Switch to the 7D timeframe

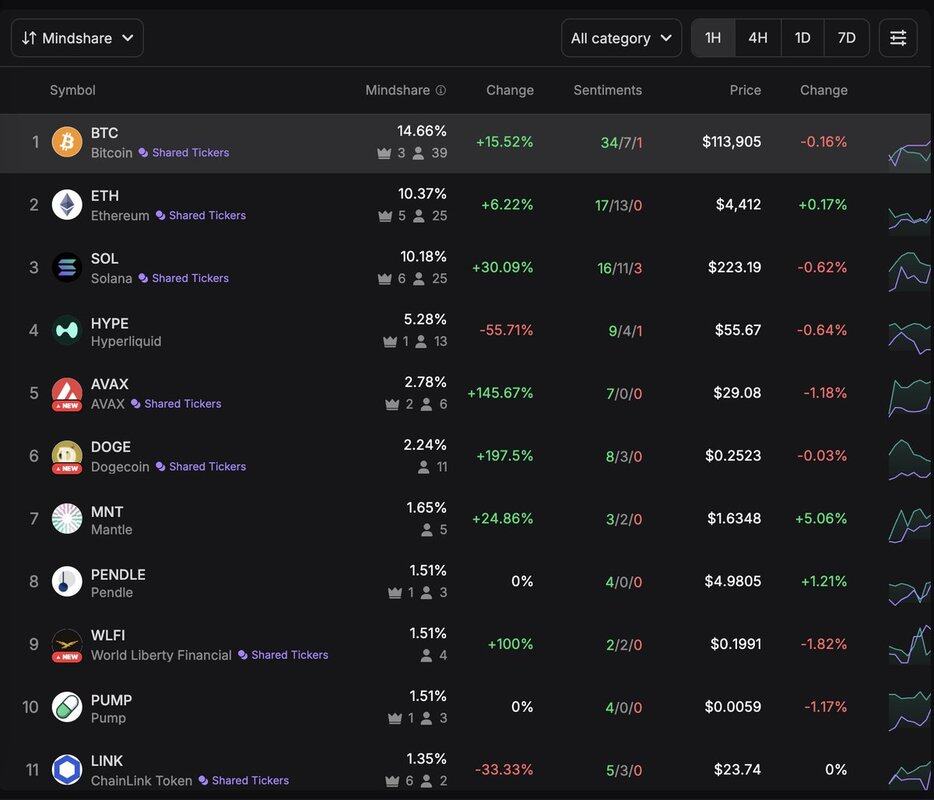846,38
